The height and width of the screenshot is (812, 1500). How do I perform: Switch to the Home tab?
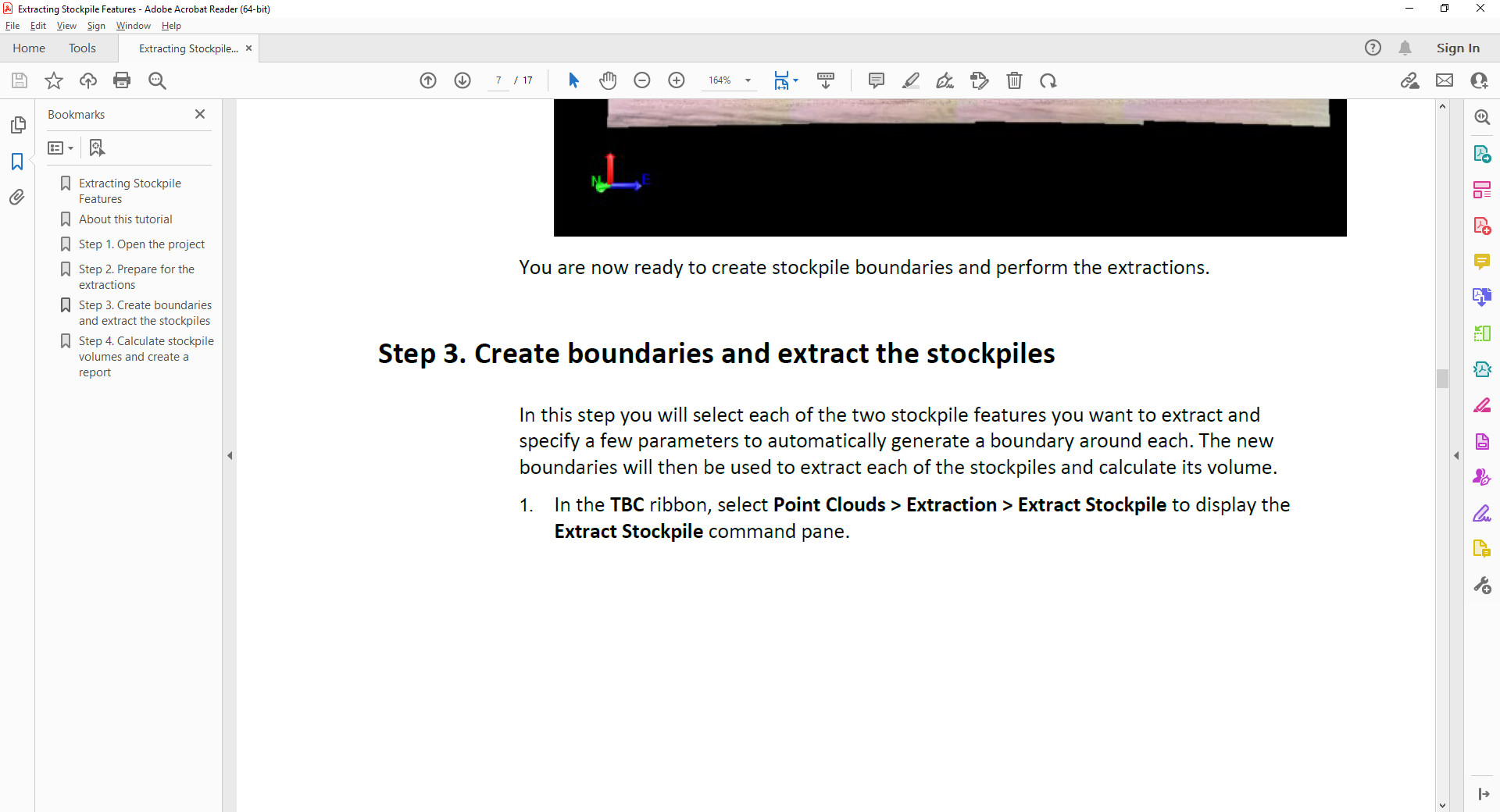[x=29, y=48]
